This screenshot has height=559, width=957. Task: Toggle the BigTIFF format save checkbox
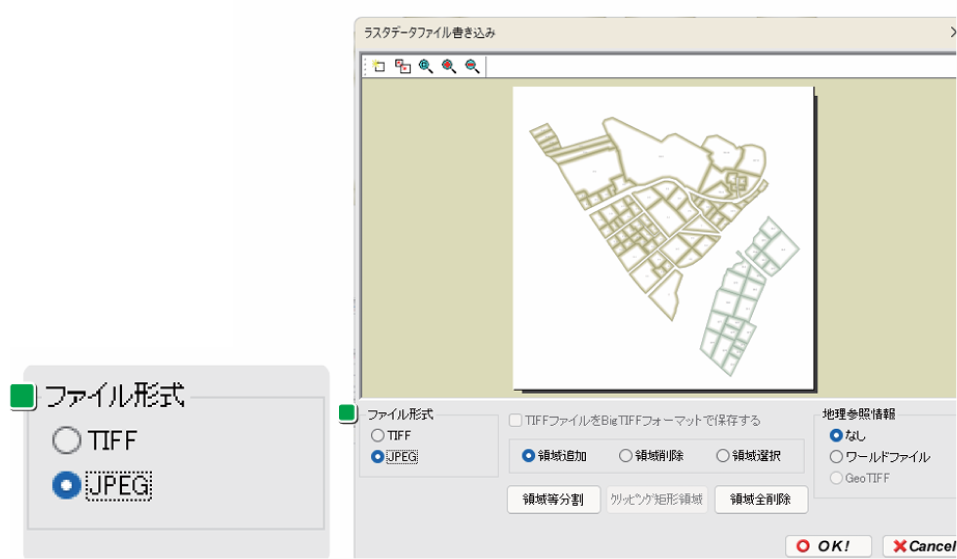516,420
